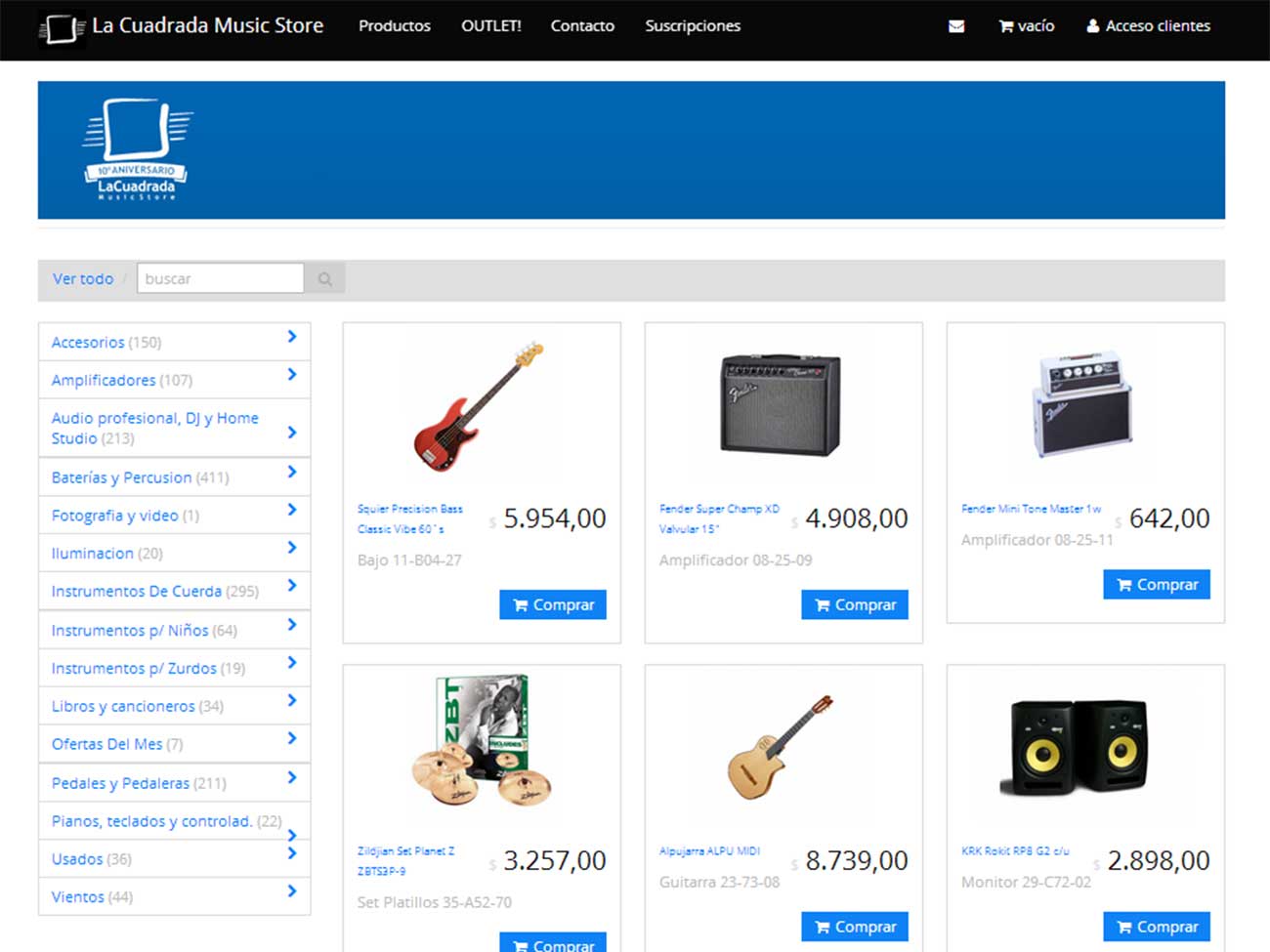
Task: Go to the OUTLET! section
Action: tap(491, 26)
